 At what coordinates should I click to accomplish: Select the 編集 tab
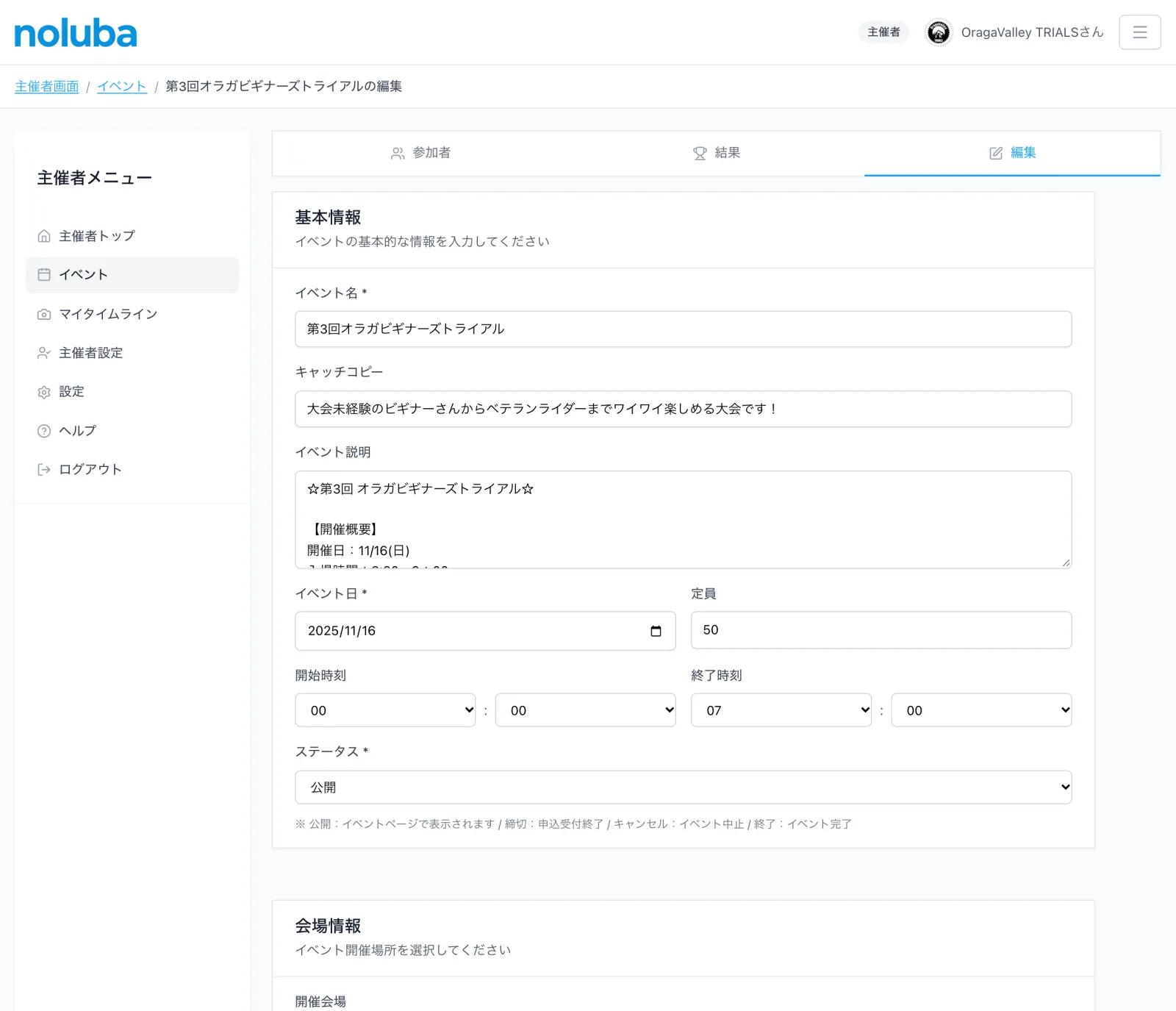[x=1012, y=153]
